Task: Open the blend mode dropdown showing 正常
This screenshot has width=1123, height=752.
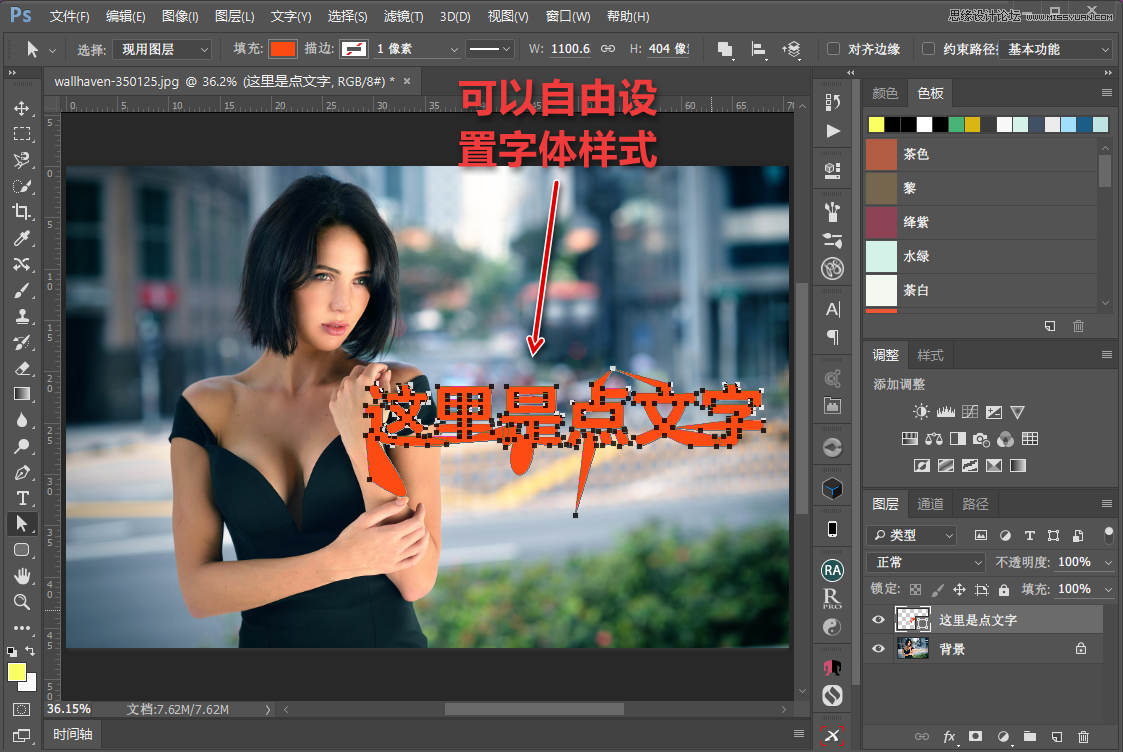Action: pyautogui.click(x=925, y=561)
